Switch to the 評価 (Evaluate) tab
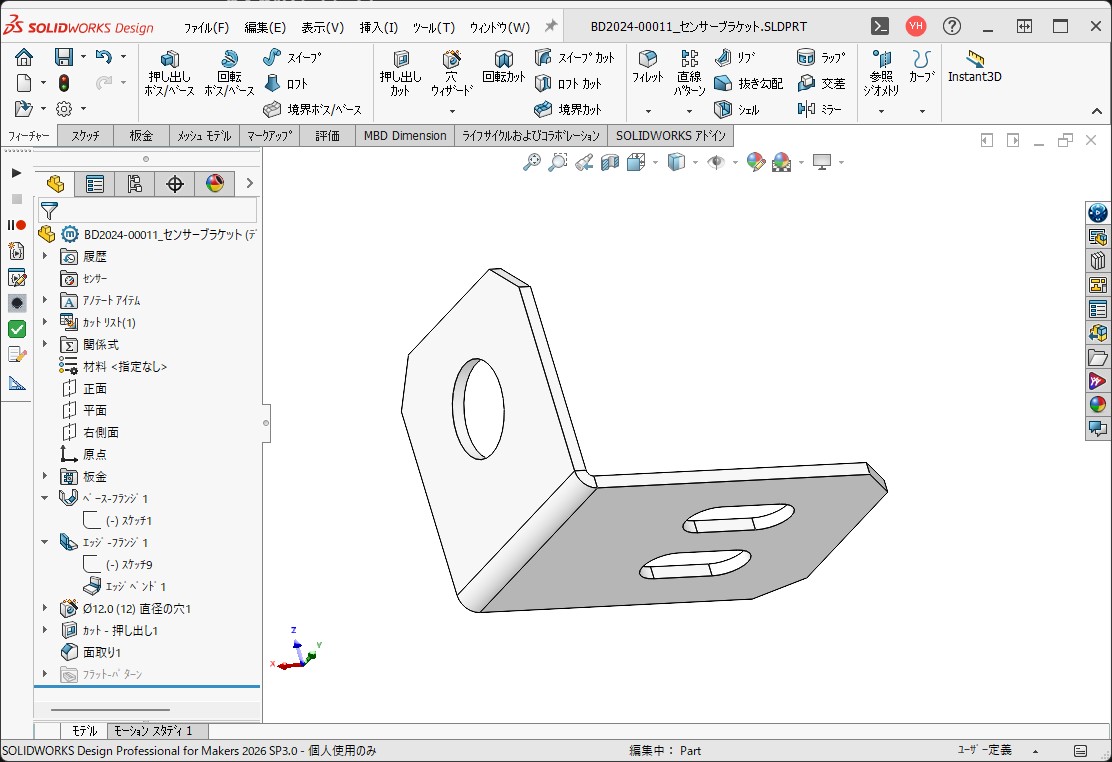 [328, 136]
